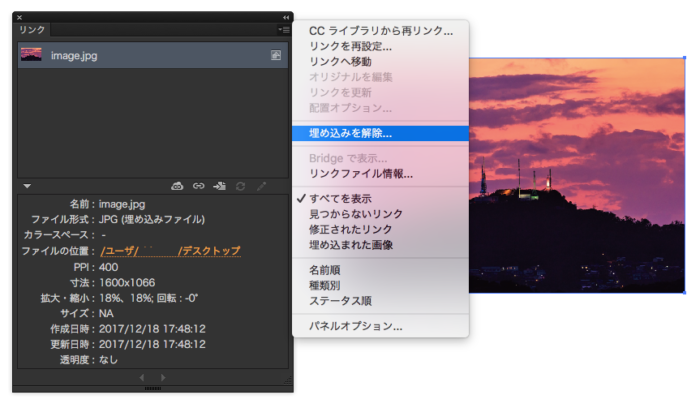This screenshot has width=700, height=408.
Task: Select the リンク panel tab
Action: tap(32, 30)
